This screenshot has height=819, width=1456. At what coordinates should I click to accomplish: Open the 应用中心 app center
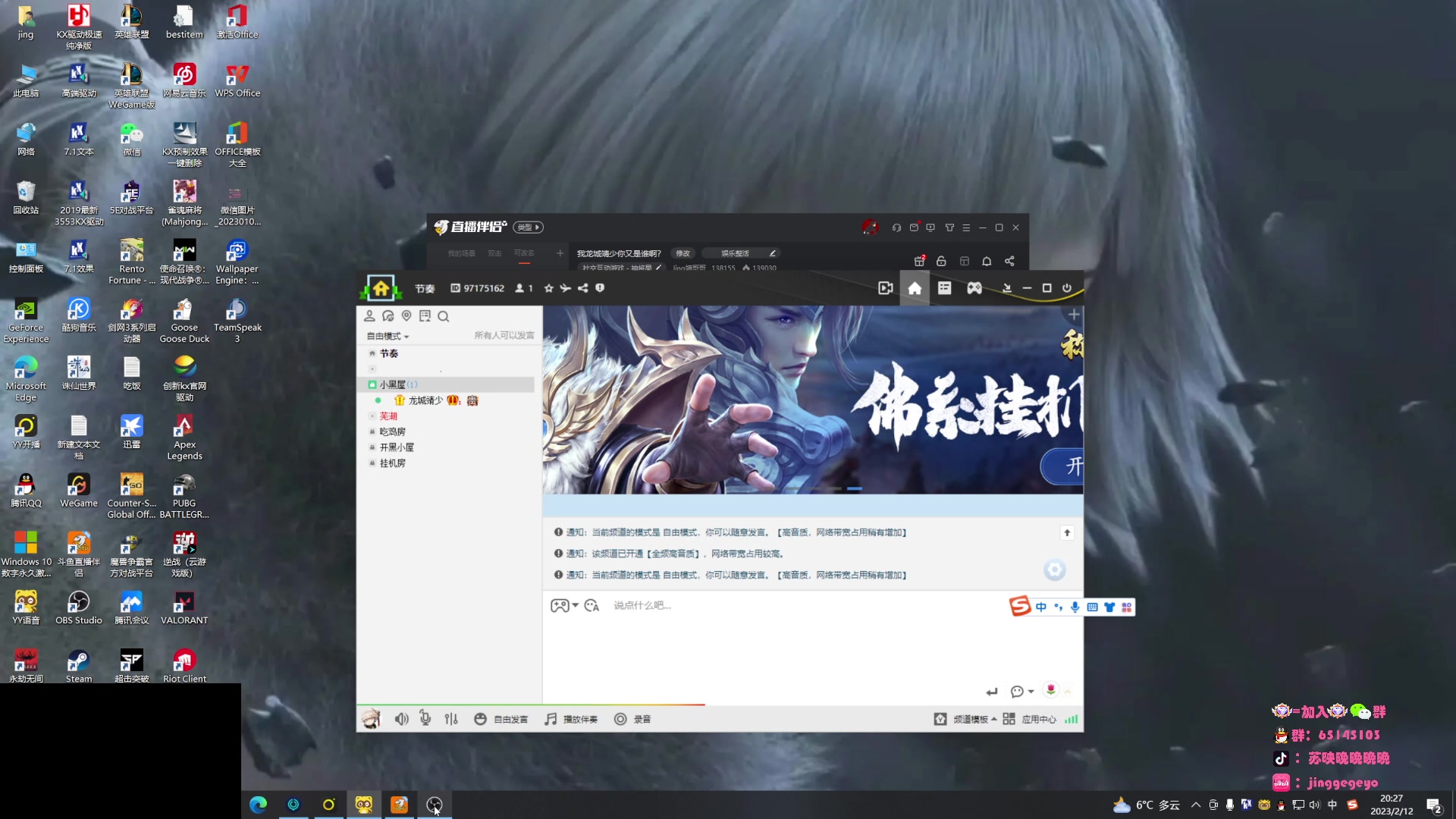tap(1030, 719)
